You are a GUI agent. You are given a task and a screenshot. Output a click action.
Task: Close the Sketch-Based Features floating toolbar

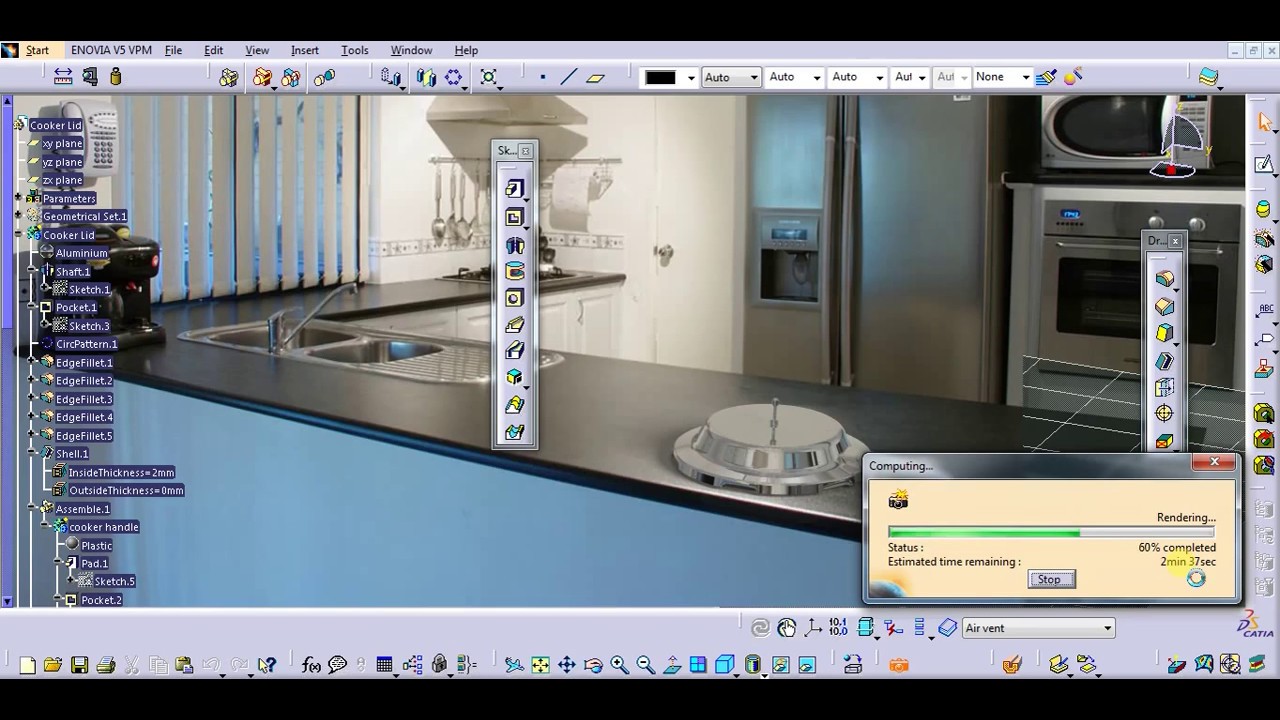pyautogui.click(x=526, y=151)
